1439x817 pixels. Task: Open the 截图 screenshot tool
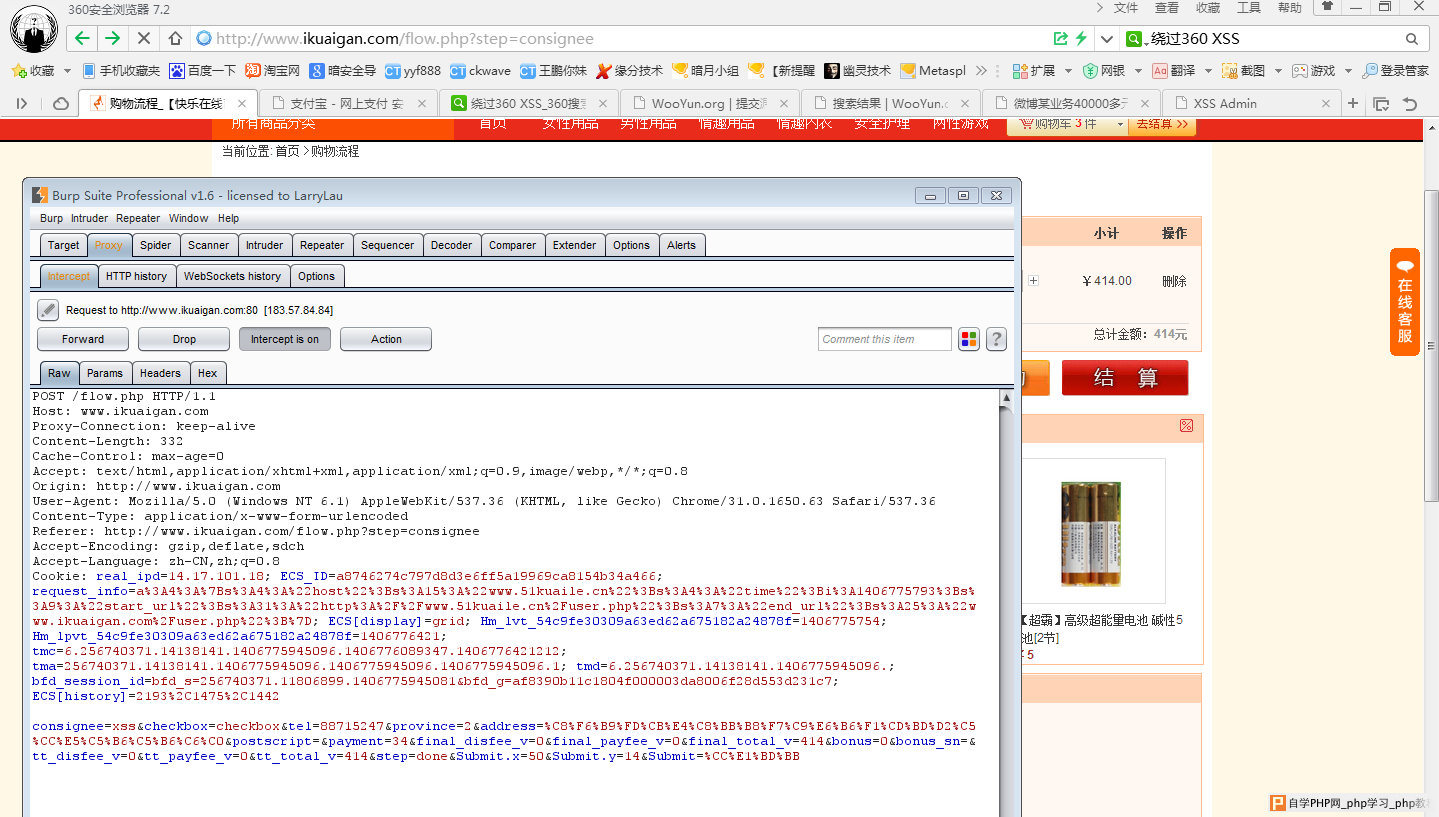click(x=1243, y=71)
